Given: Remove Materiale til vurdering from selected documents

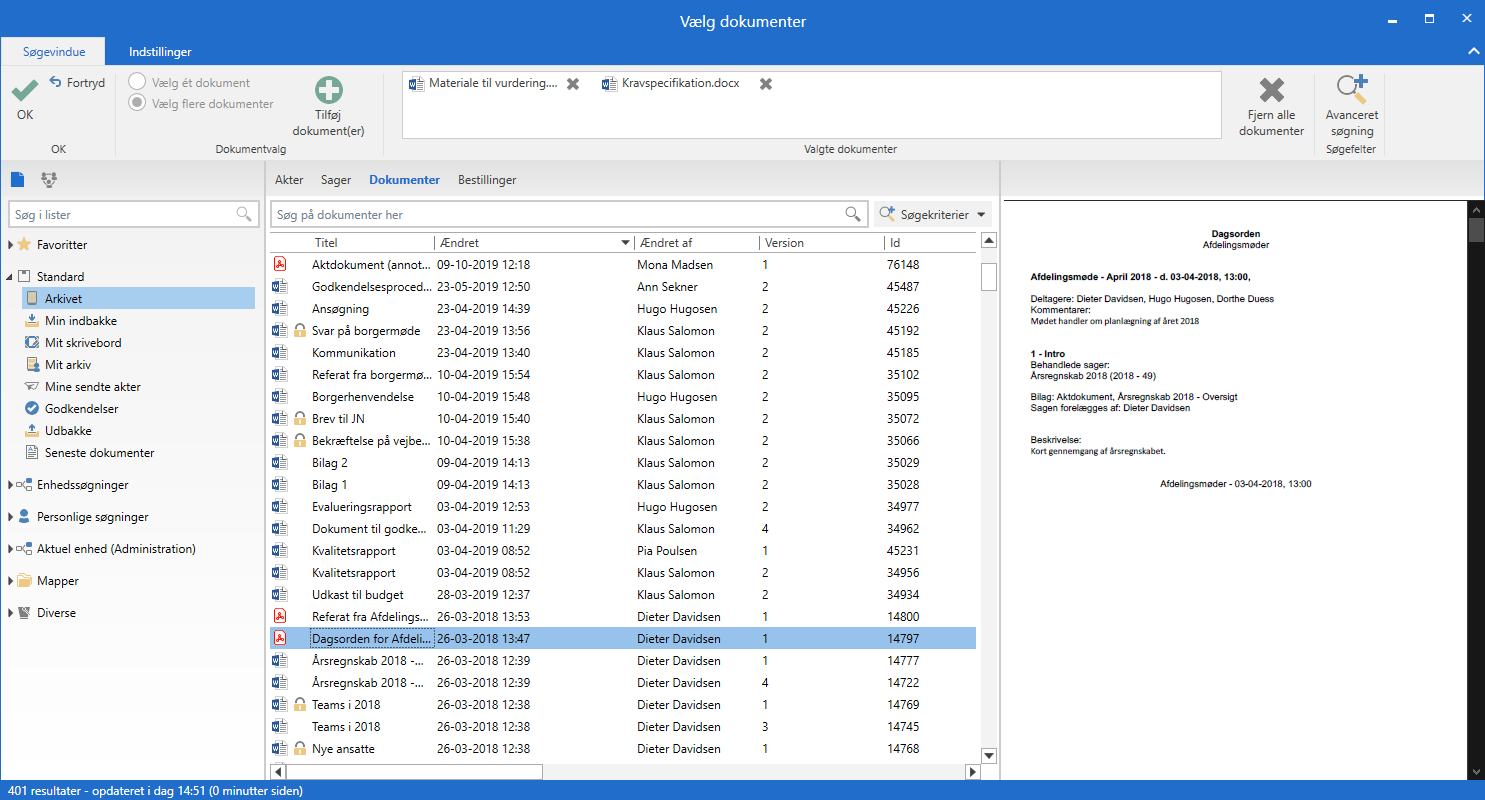Looking at the screenshot, I should point(573,84).
